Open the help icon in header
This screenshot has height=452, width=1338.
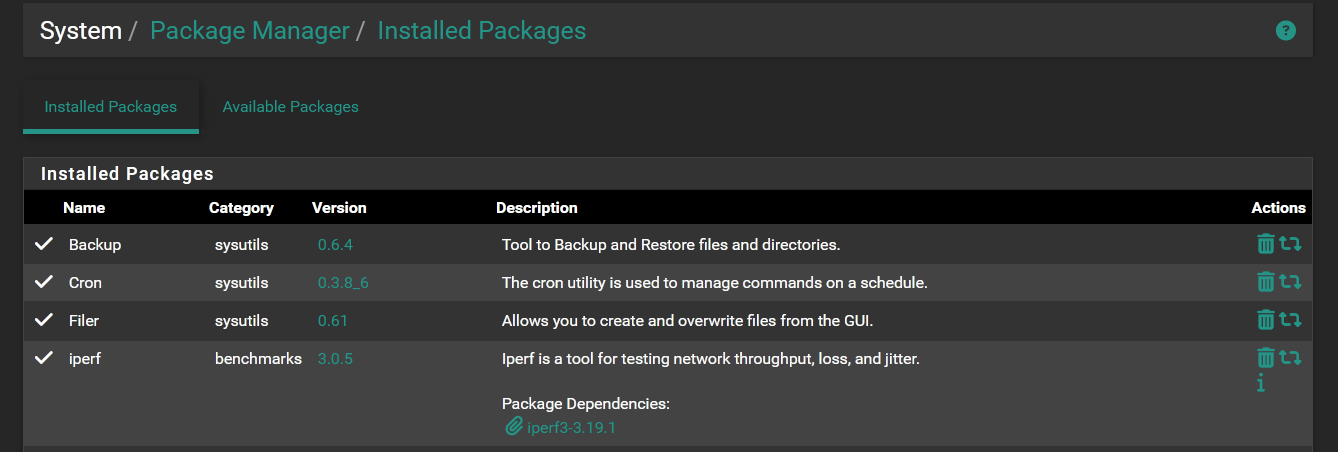click(1286, 31)
